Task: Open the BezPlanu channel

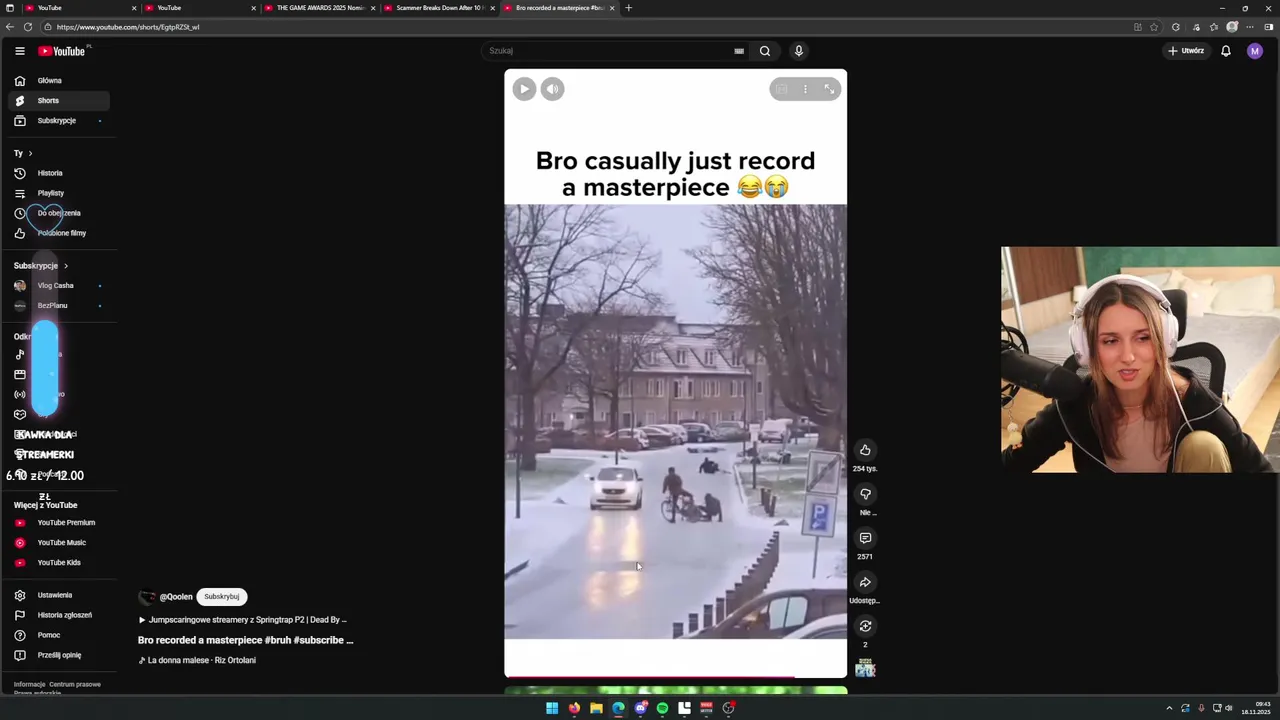Action: click(59, 306)
